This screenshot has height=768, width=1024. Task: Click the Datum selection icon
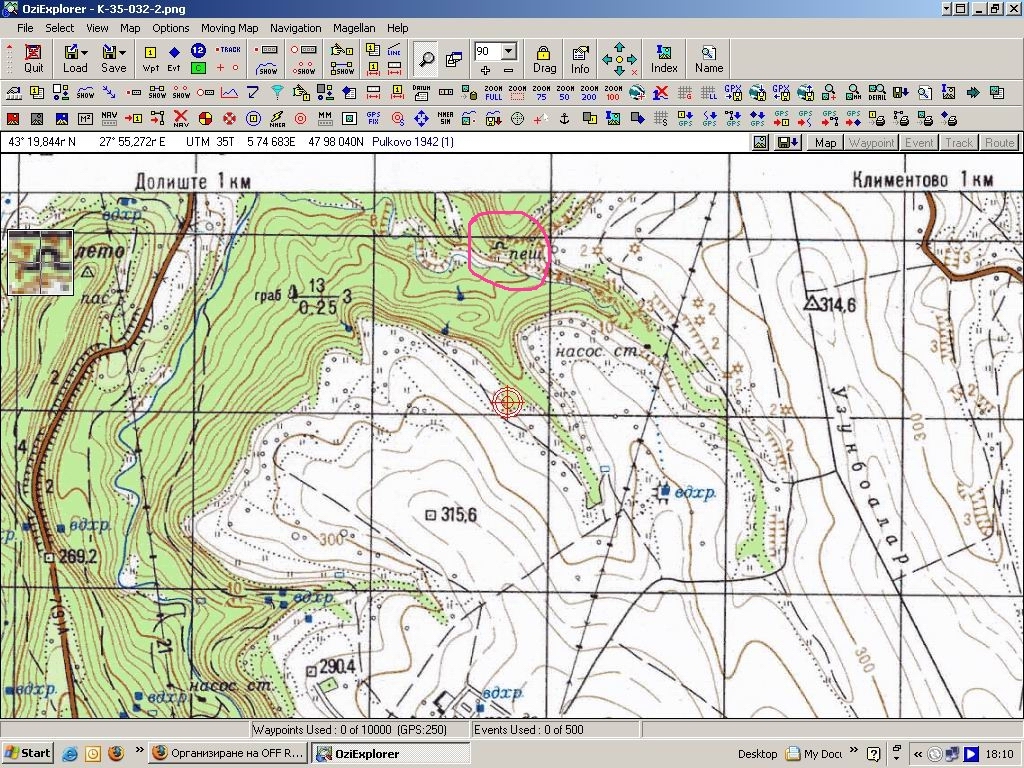pyautogui.click(x=421, y=93)
